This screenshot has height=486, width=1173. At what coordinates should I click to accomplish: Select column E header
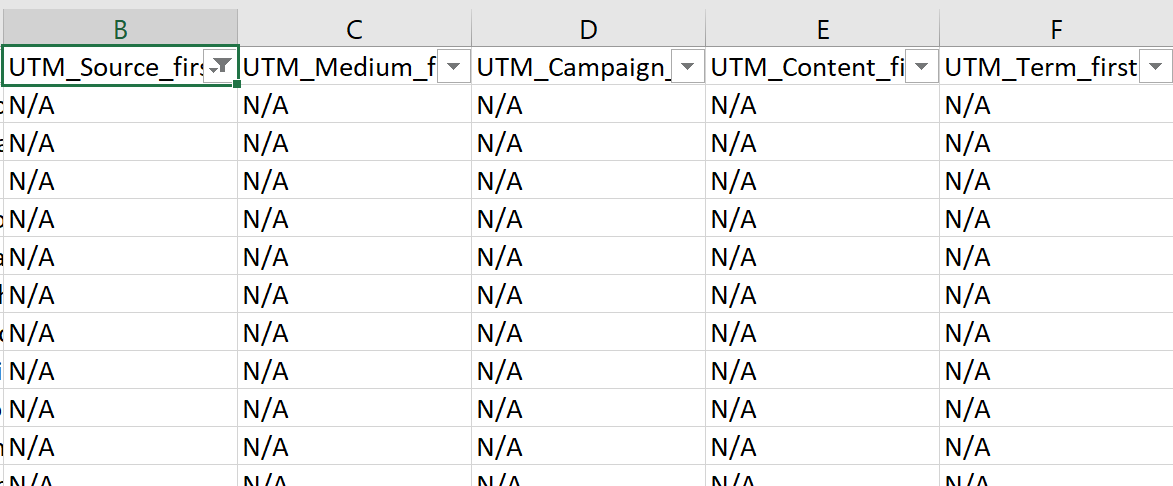pos(823,28)
